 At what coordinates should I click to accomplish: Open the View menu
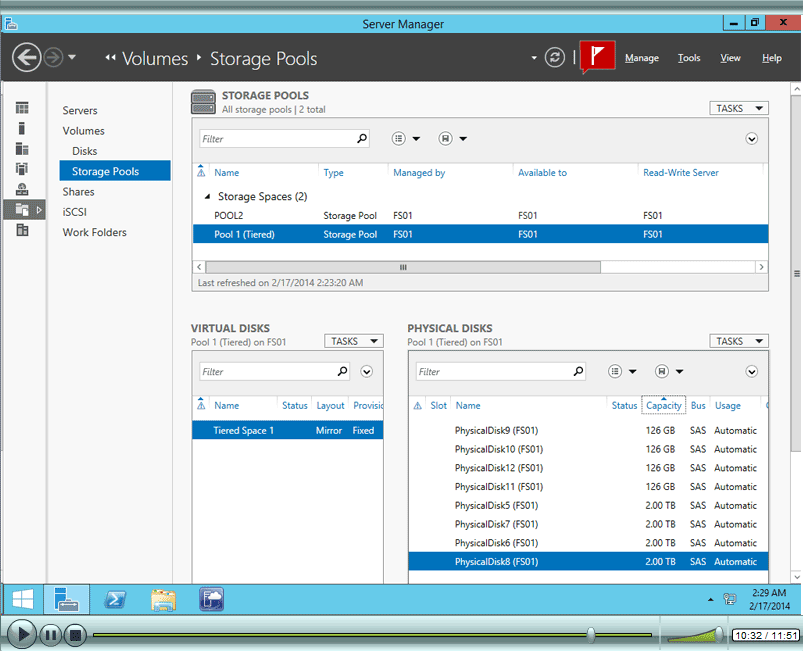[x=730, y=58]
